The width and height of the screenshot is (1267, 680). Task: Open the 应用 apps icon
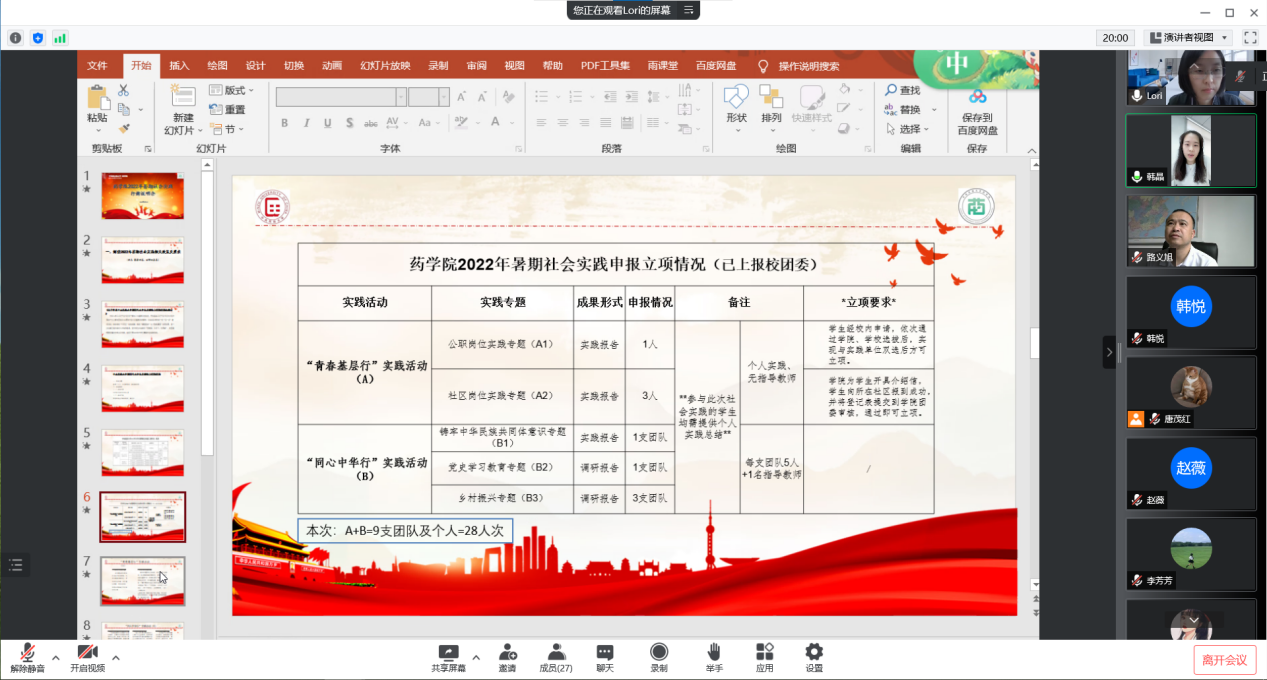[x=765, y=657]
